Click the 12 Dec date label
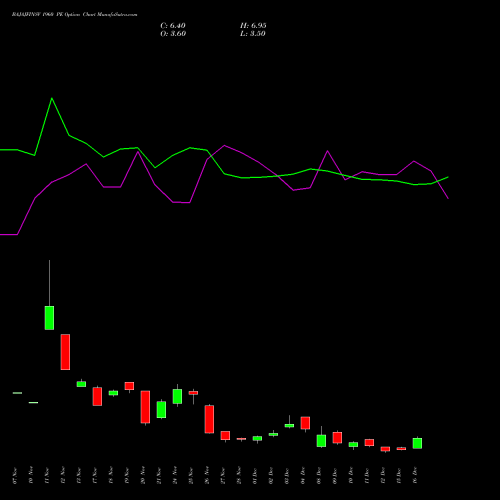 pyautogui.click(x=383, y=476)
